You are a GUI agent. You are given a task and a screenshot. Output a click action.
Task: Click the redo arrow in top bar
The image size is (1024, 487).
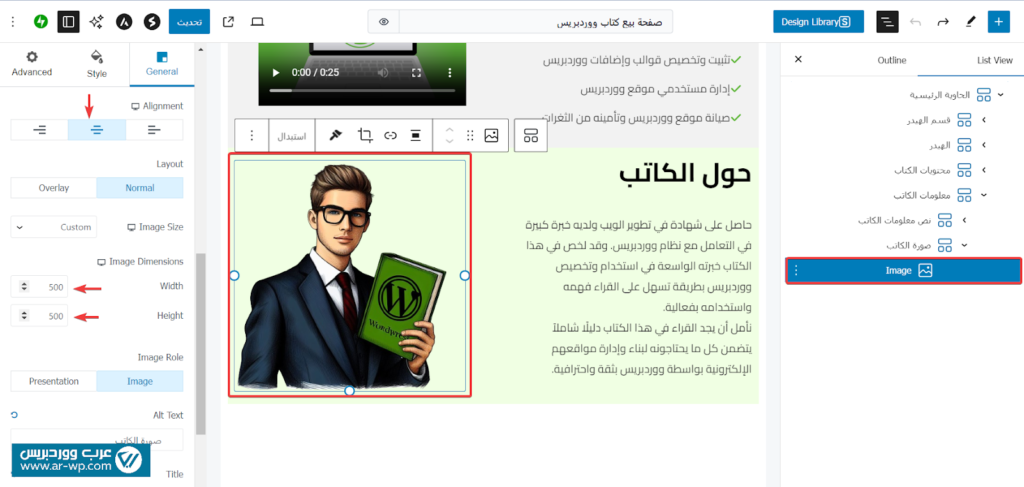pos(943,22)
